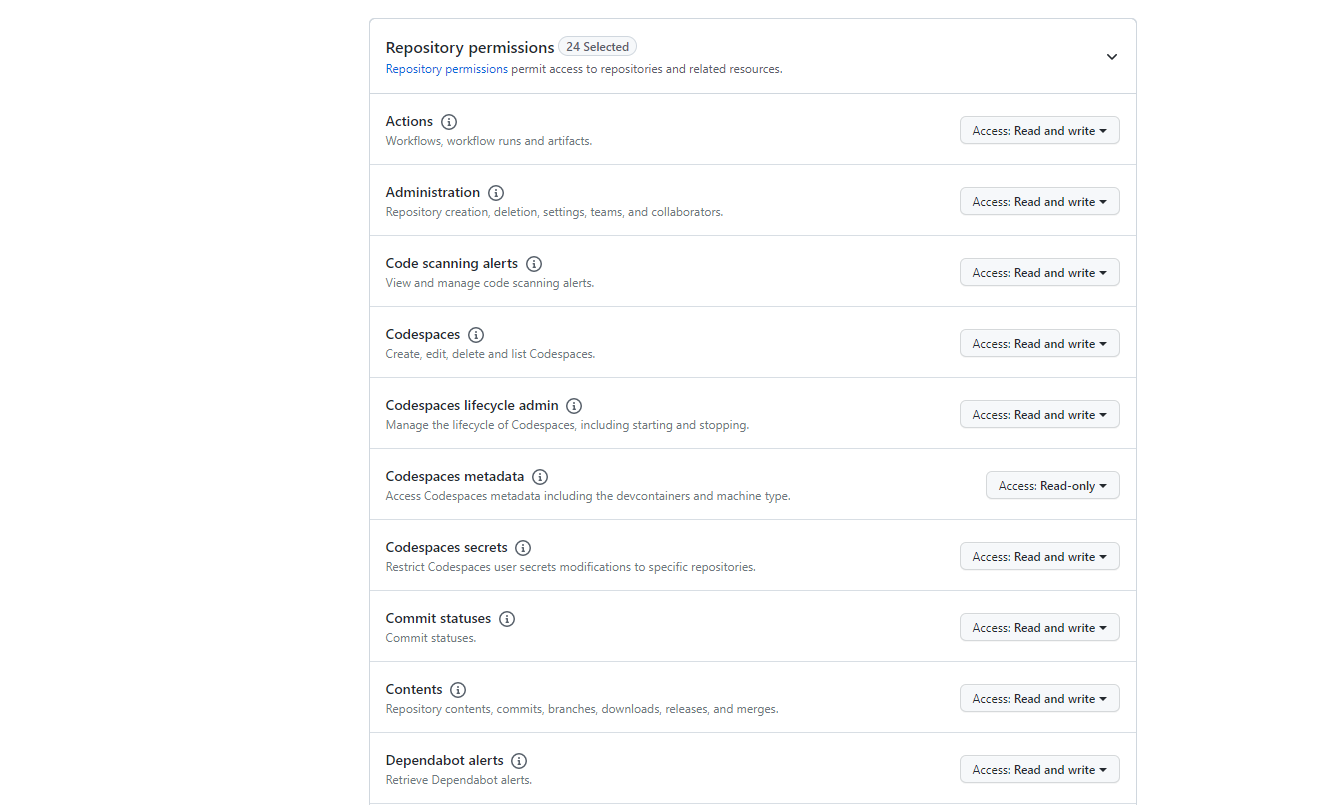The height and width of the screenshot is (805, 1325).
Task: Click the Repository permissions heading
Action: (x=470, y=47)
